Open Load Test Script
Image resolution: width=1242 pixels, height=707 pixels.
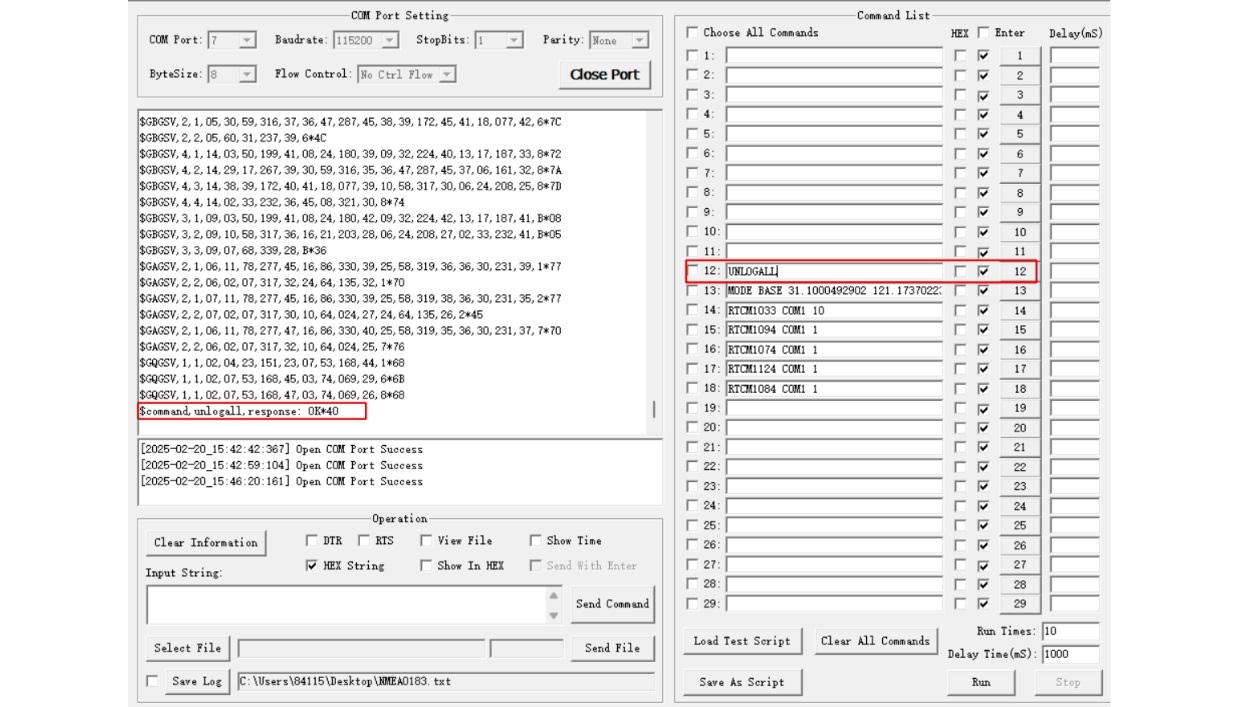coord(741,642)
